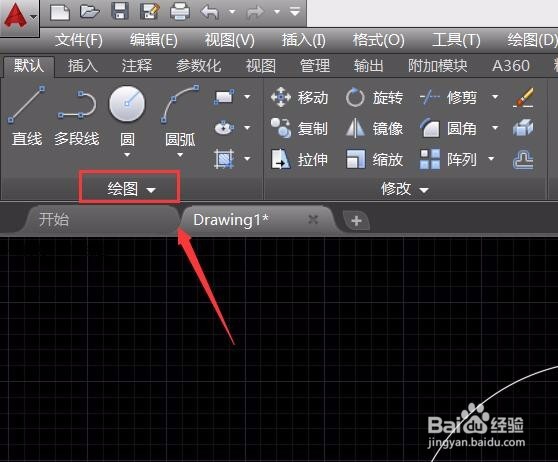558x462 pixels.
Task: Open the 工具(T) menu
Action: tap(456, 40)
